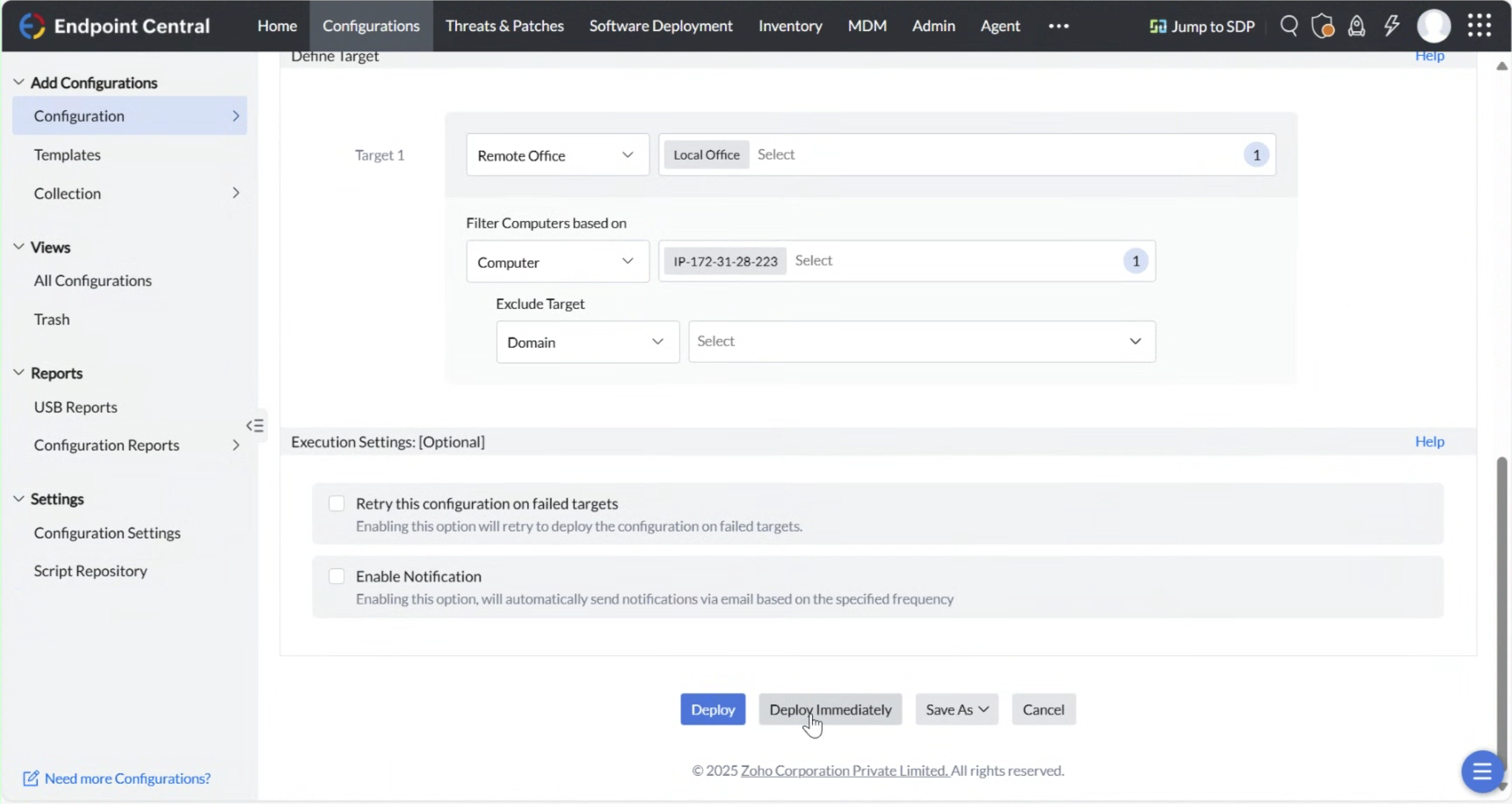
Task: Go to Threats & Patches tab
Action: coord(504,26)
